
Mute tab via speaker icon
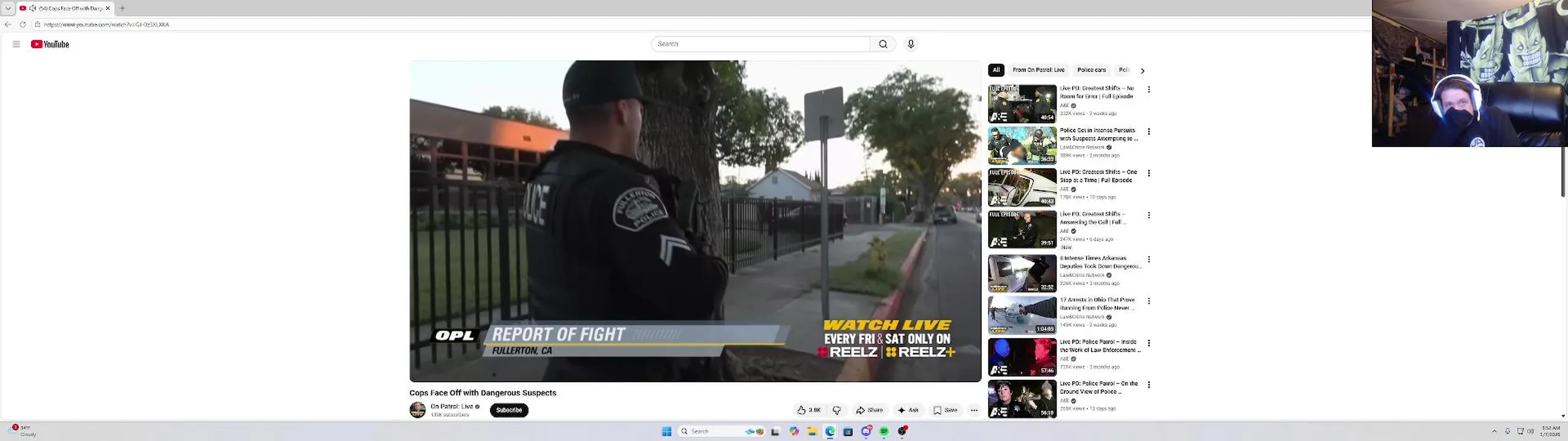tap(32, 8)
